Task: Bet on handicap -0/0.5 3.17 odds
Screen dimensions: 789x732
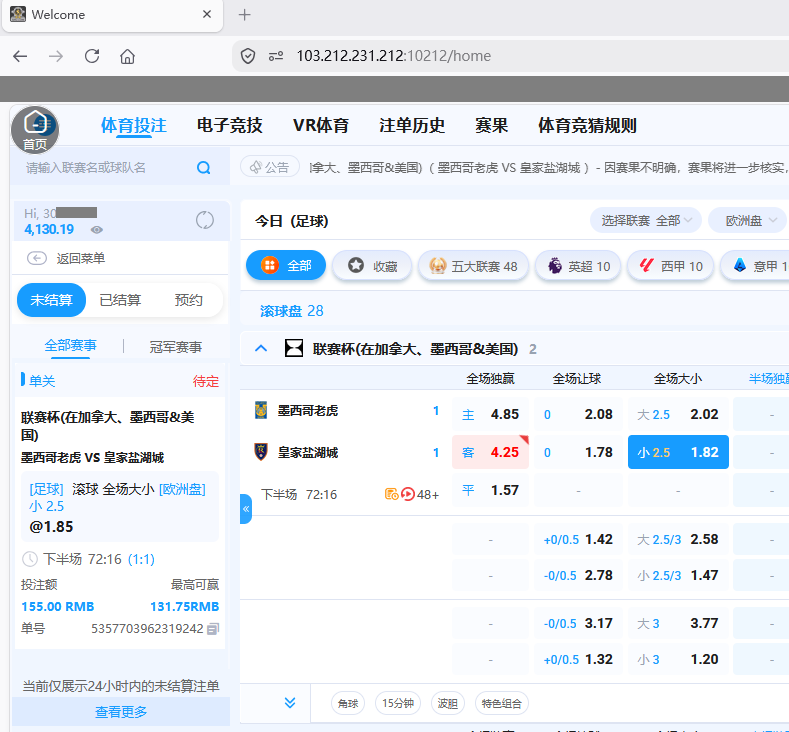Action: click(x=578, y=623)
